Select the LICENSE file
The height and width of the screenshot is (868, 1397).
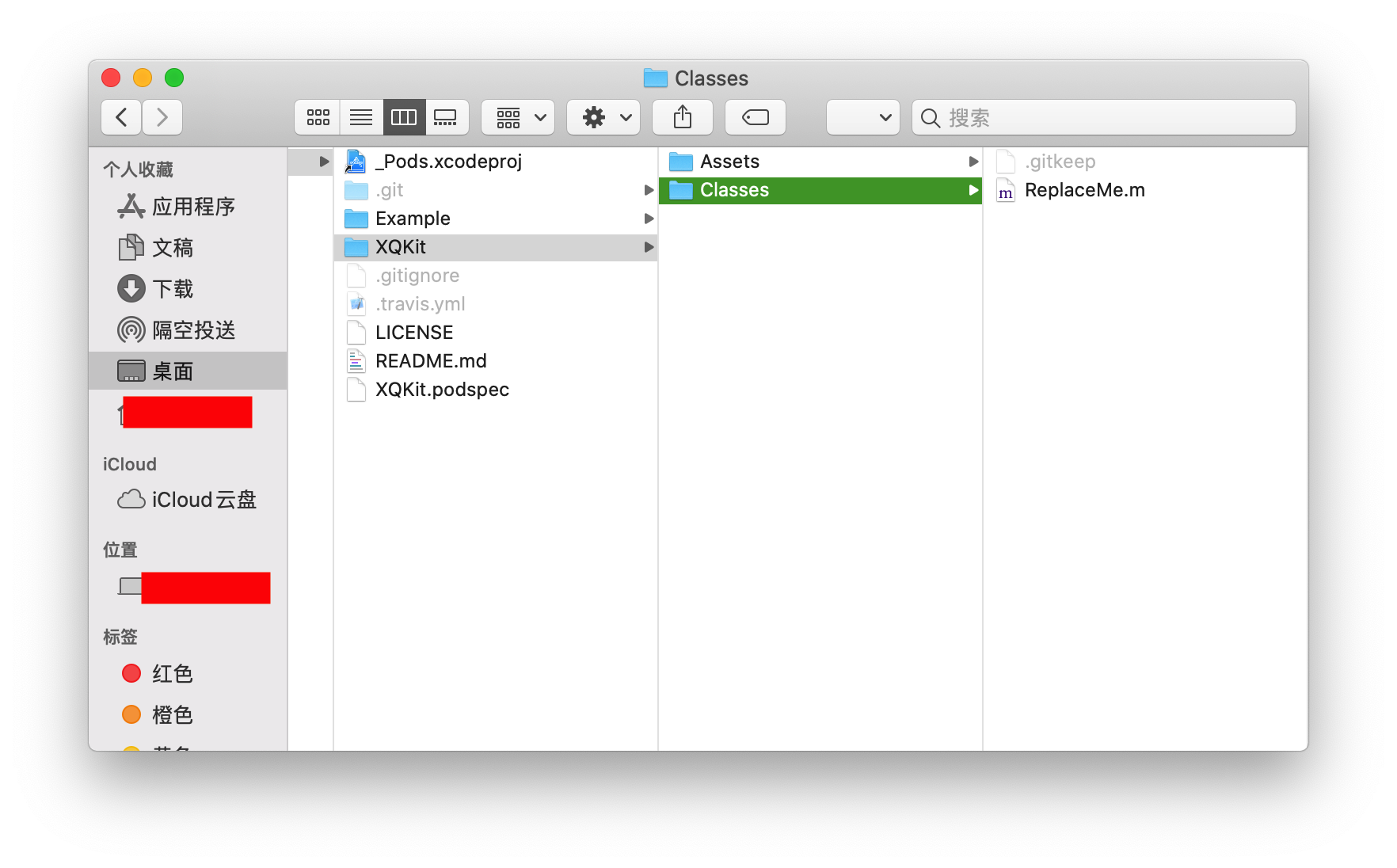point(496,333)
